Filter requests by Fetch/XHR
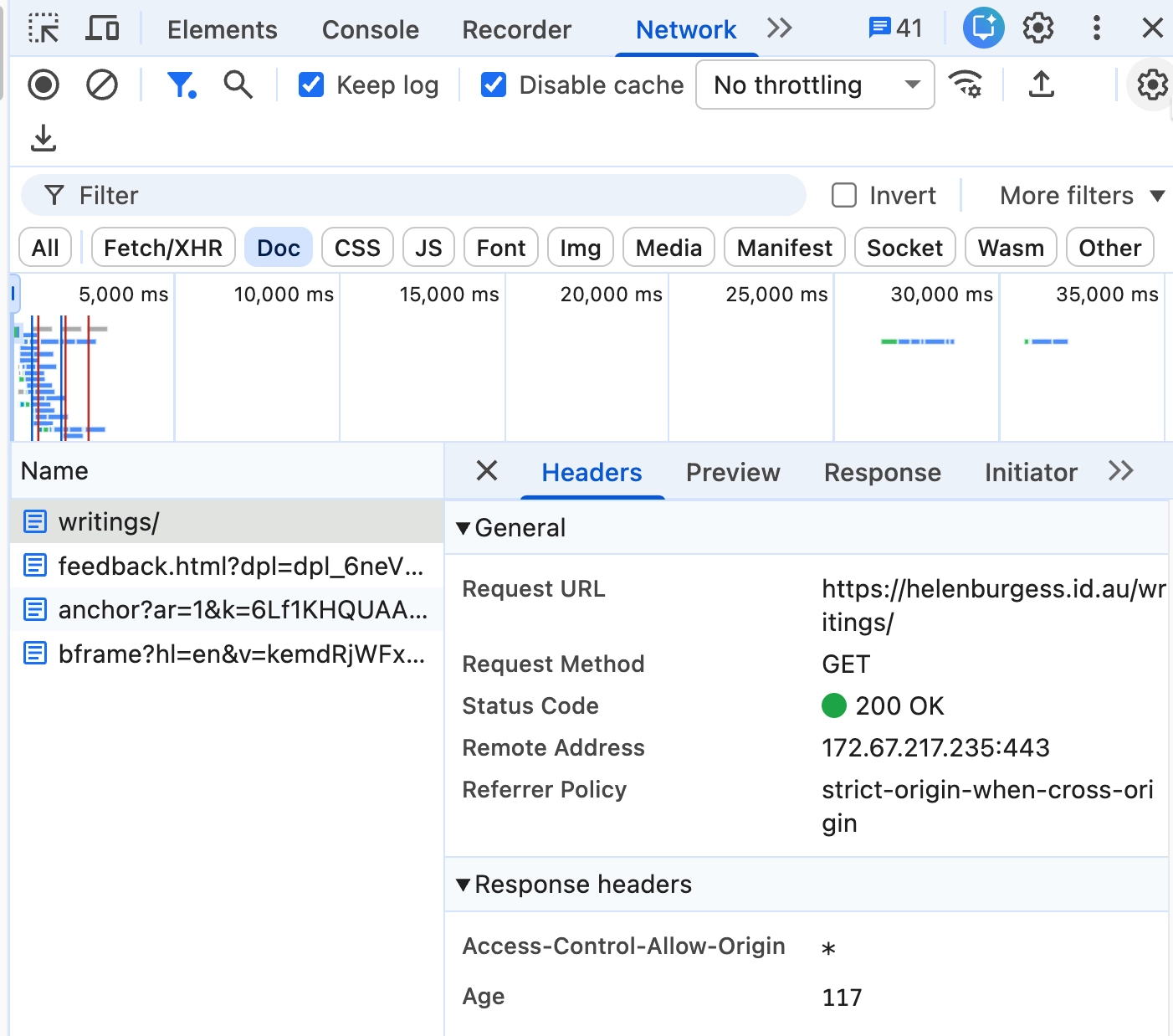Image resolution: width=1173 pixels, height=1036 pixels. click(163, 248)
